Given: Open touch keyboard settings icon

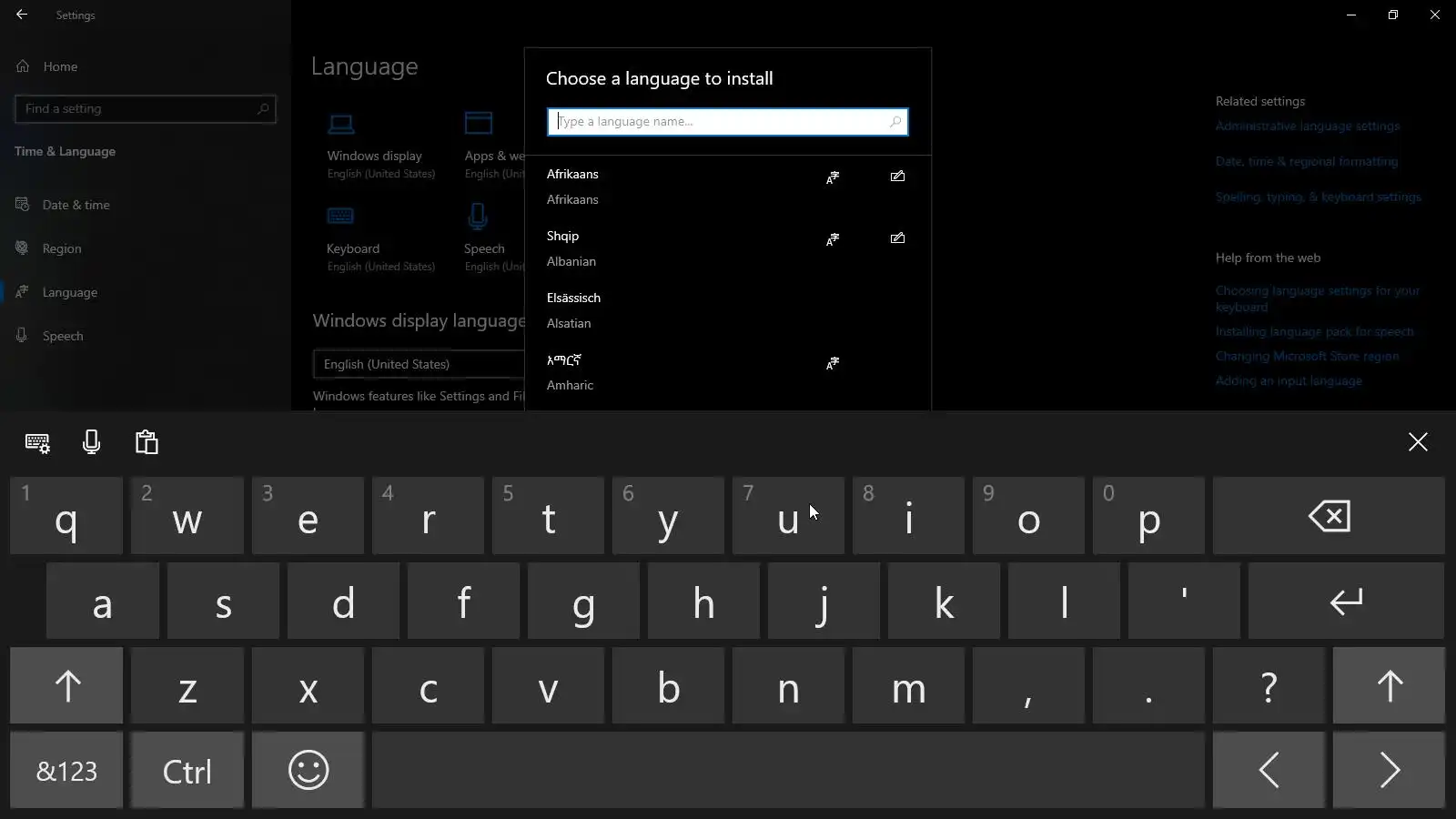Looking at the screenshot, I should point(37,443).
